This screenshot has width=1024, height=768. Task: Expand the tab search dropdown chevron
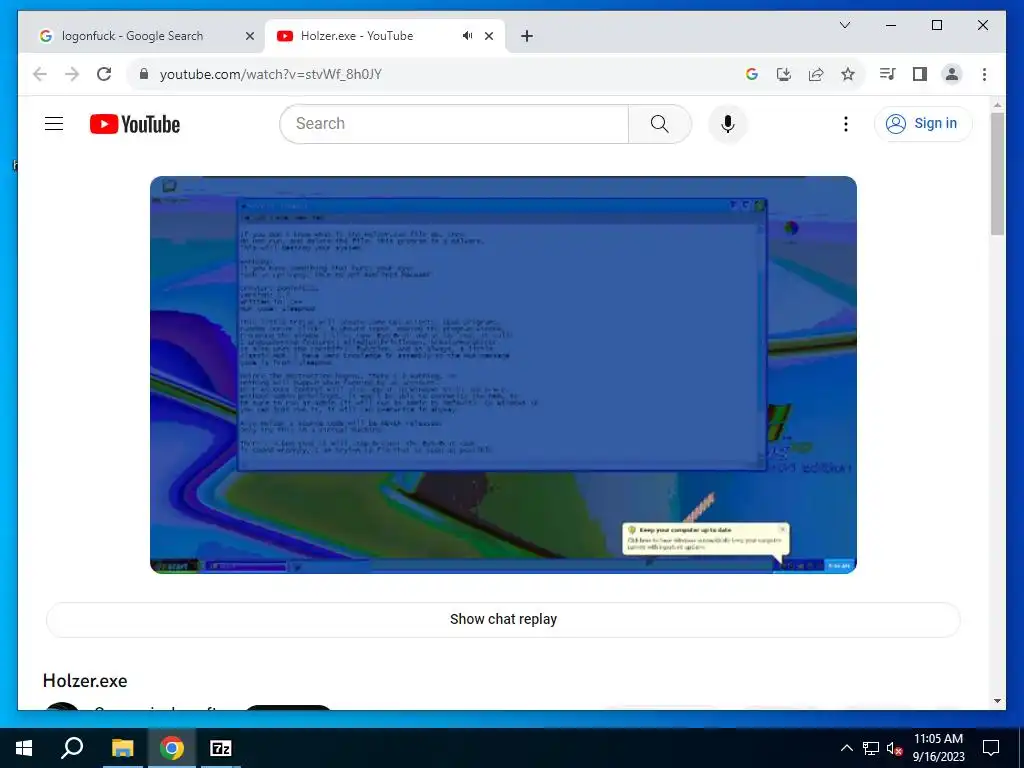(844, 25)
